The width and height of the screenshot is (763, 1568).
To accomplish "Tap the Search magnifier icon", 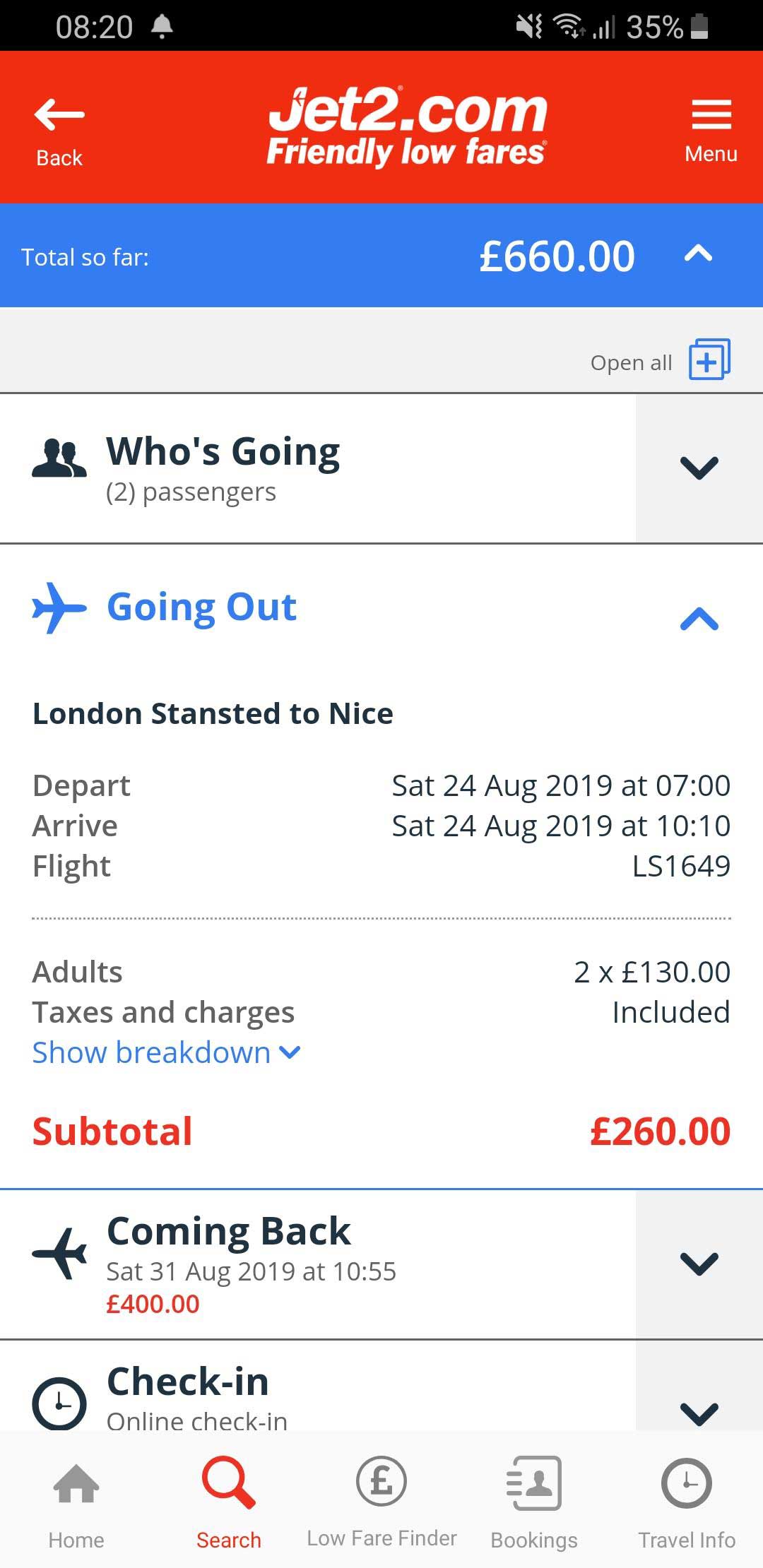I will tap(228, 1483).
